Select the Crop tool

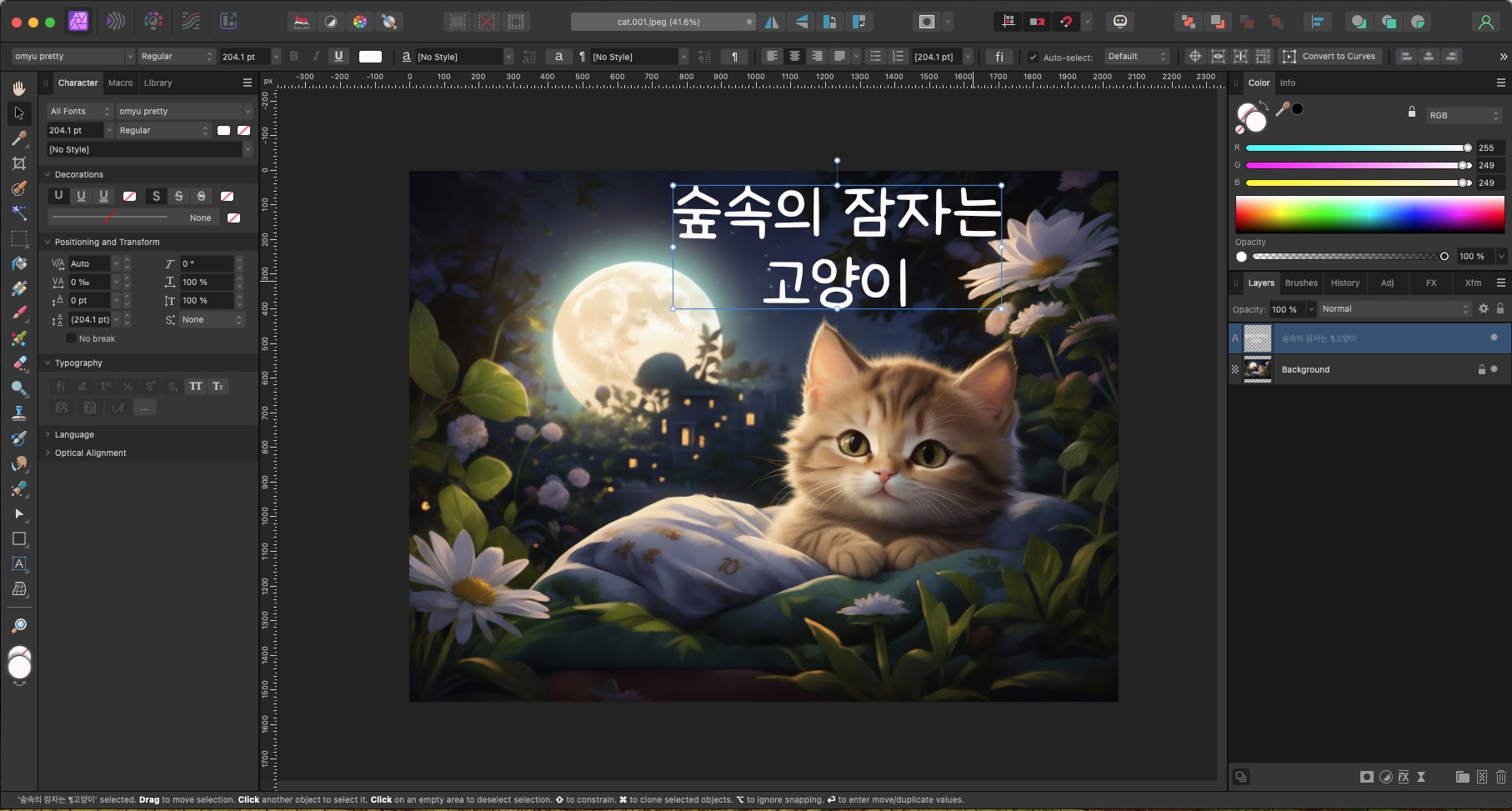click(19, 163)
